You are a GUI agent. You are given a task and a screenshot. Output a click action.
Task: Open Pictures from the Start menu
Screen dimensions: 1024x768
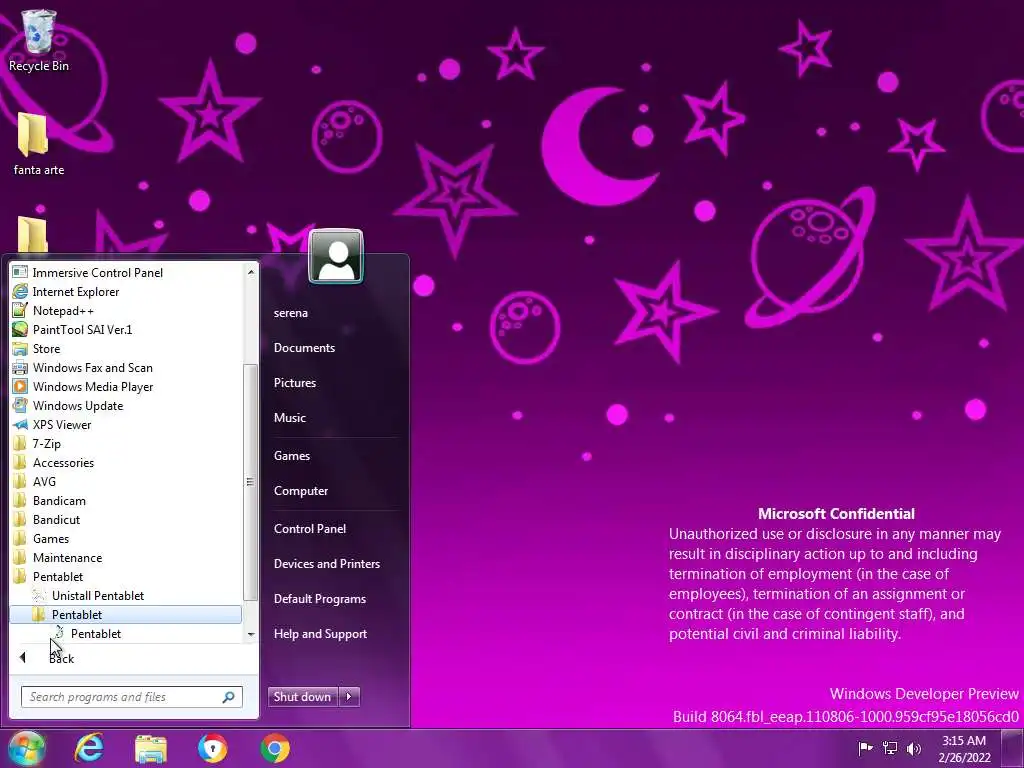[x=295, y=383]
